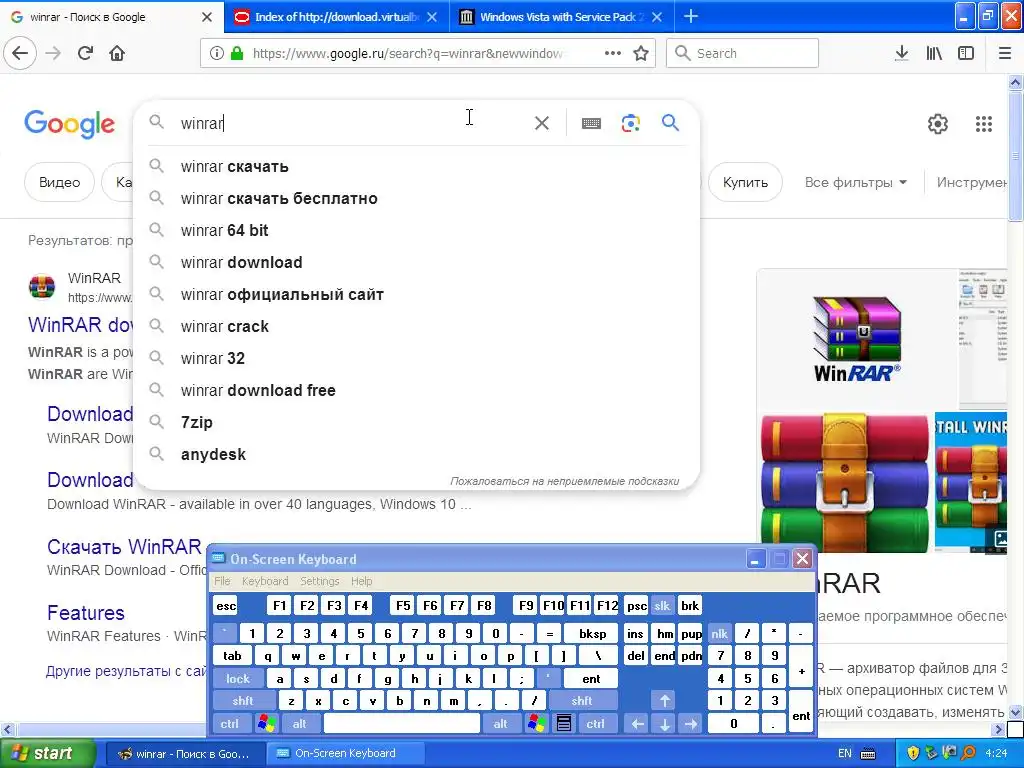Open the Windows start button
Viewport: 1024px width, 768px height.
tap(48, 753)
